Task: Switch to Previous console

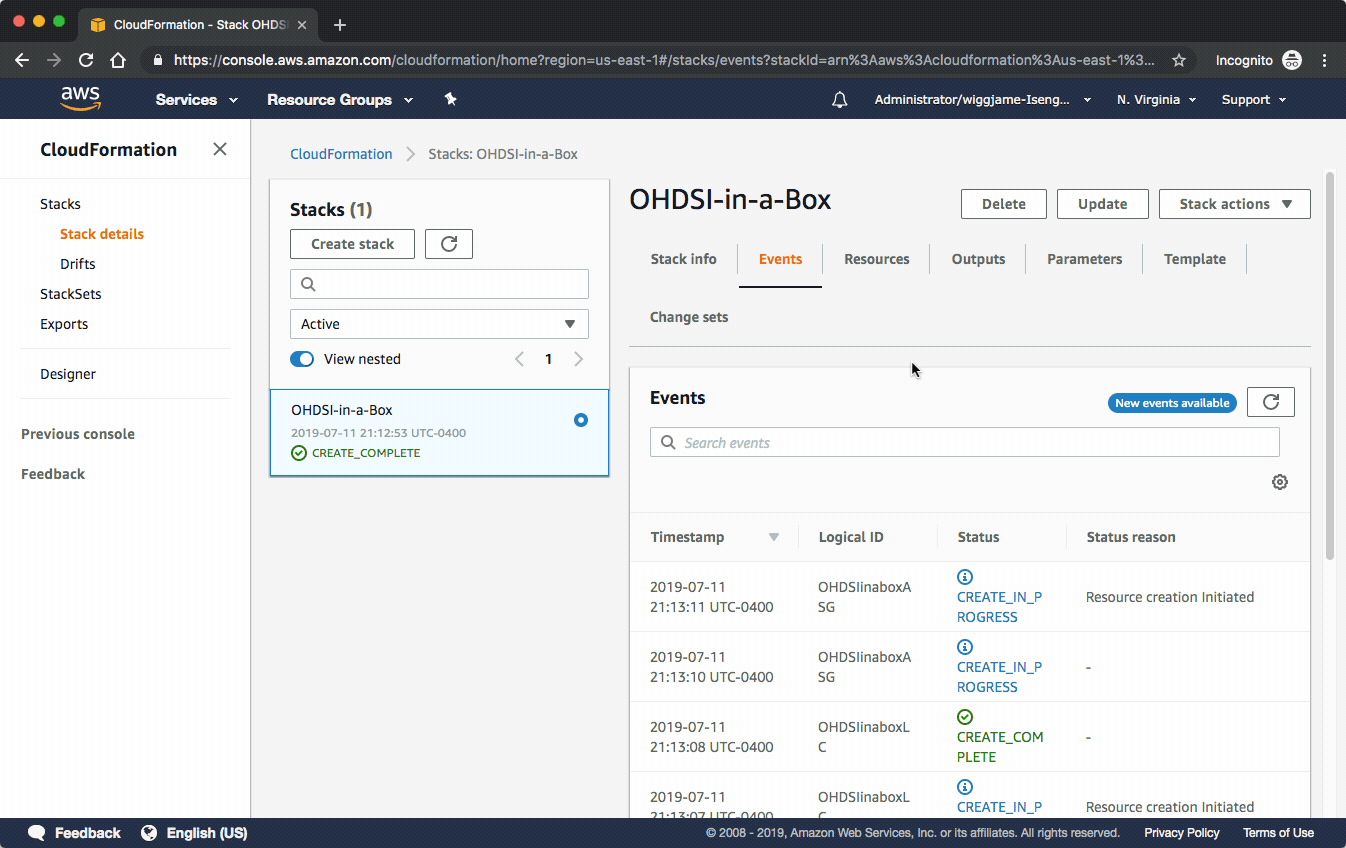Action: [78, 434]
